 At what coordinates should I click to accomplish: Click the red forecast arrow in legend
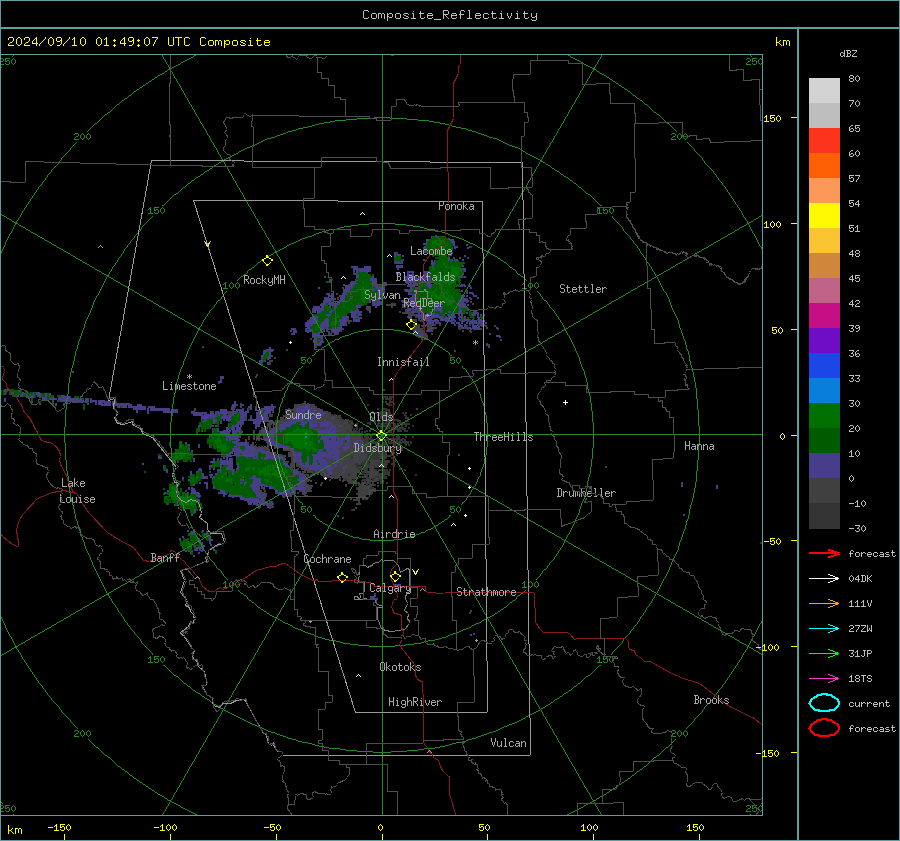click(824, 553)
